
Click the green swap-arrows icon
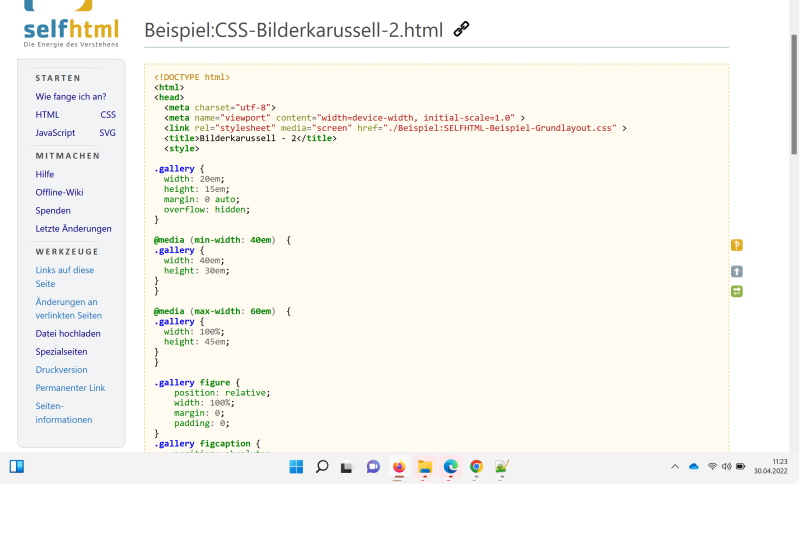[737, 291]
